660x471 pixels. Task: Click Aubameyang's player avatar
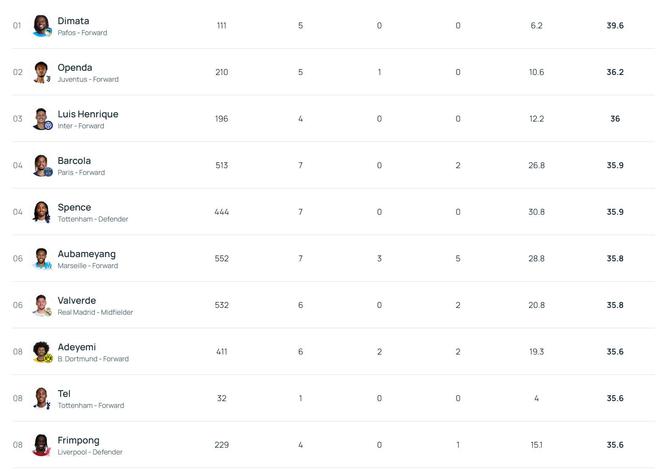click(41, 258)
